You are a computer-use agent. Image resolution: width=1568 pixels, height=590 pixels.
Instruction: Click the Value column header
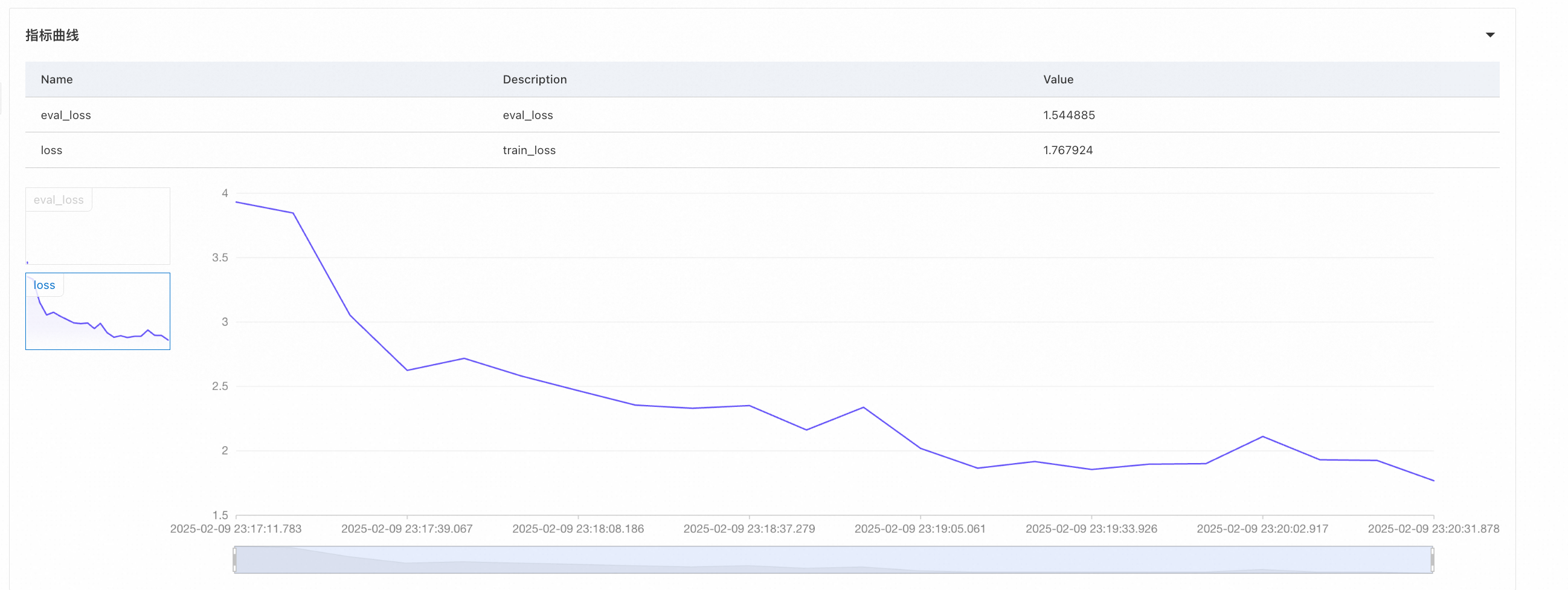point(1058,79)
